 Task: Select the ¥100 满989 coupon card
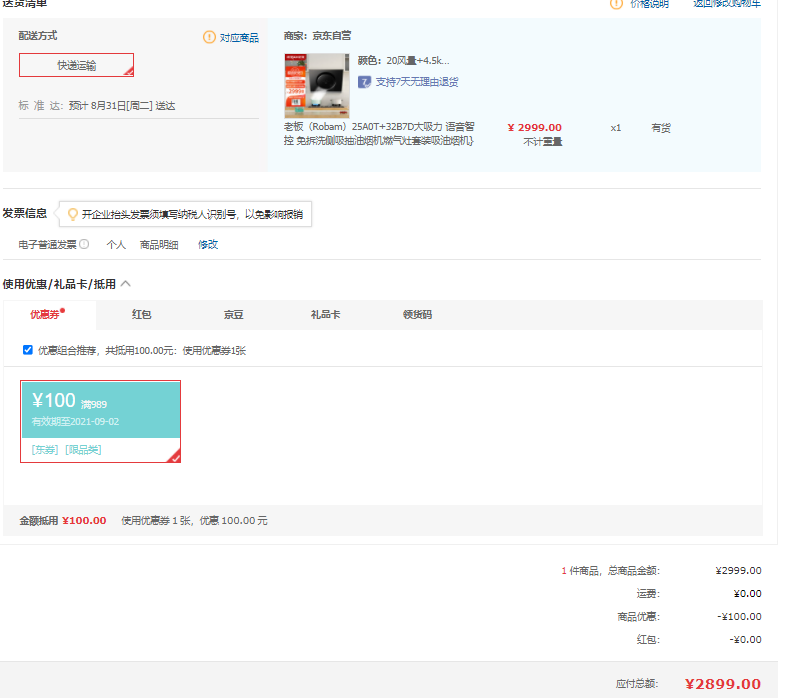pos(100,421)
